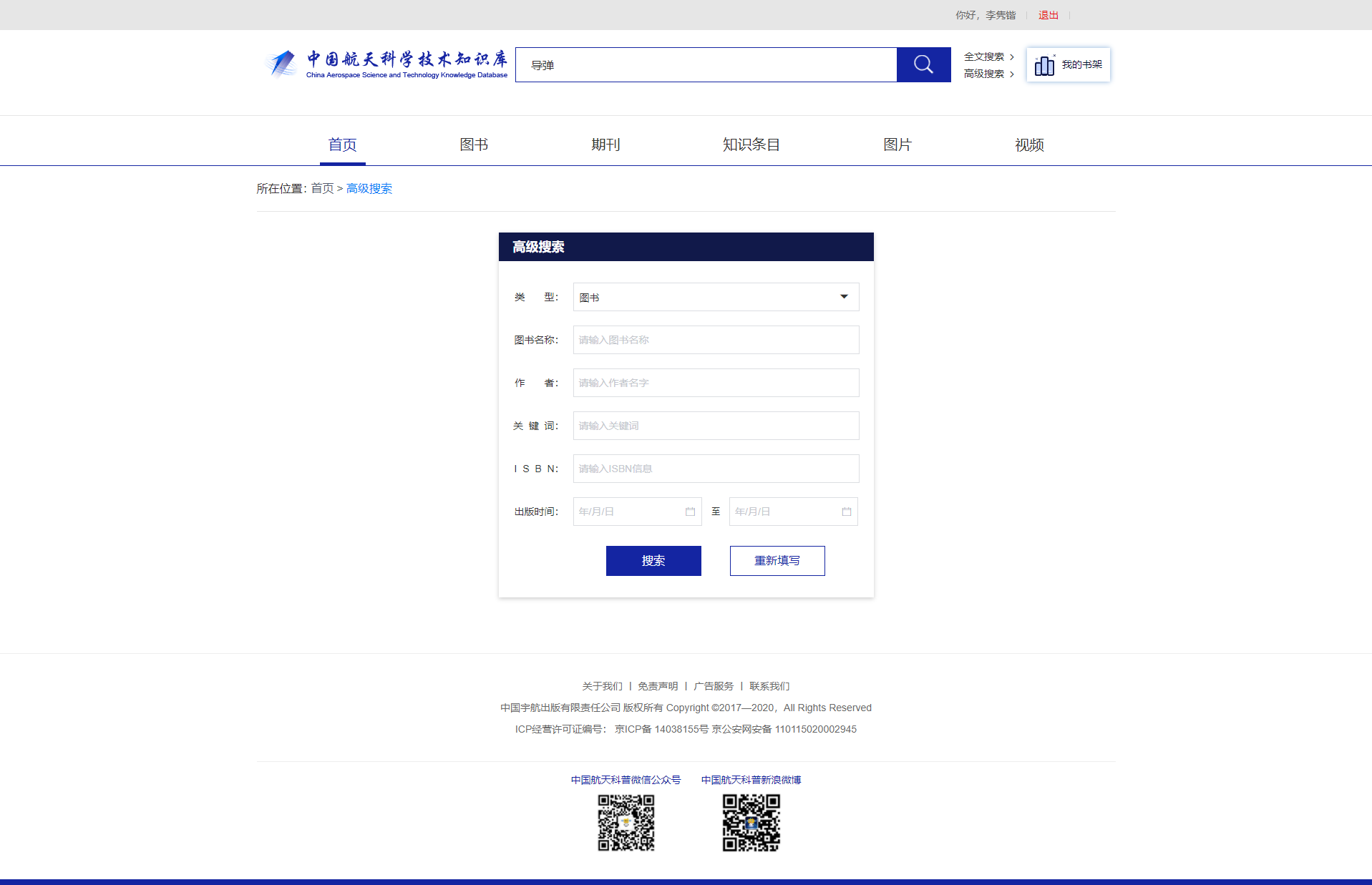Click the site logo 中国航天科学技术知识库
1372x885 pixels.
[386, 64]
